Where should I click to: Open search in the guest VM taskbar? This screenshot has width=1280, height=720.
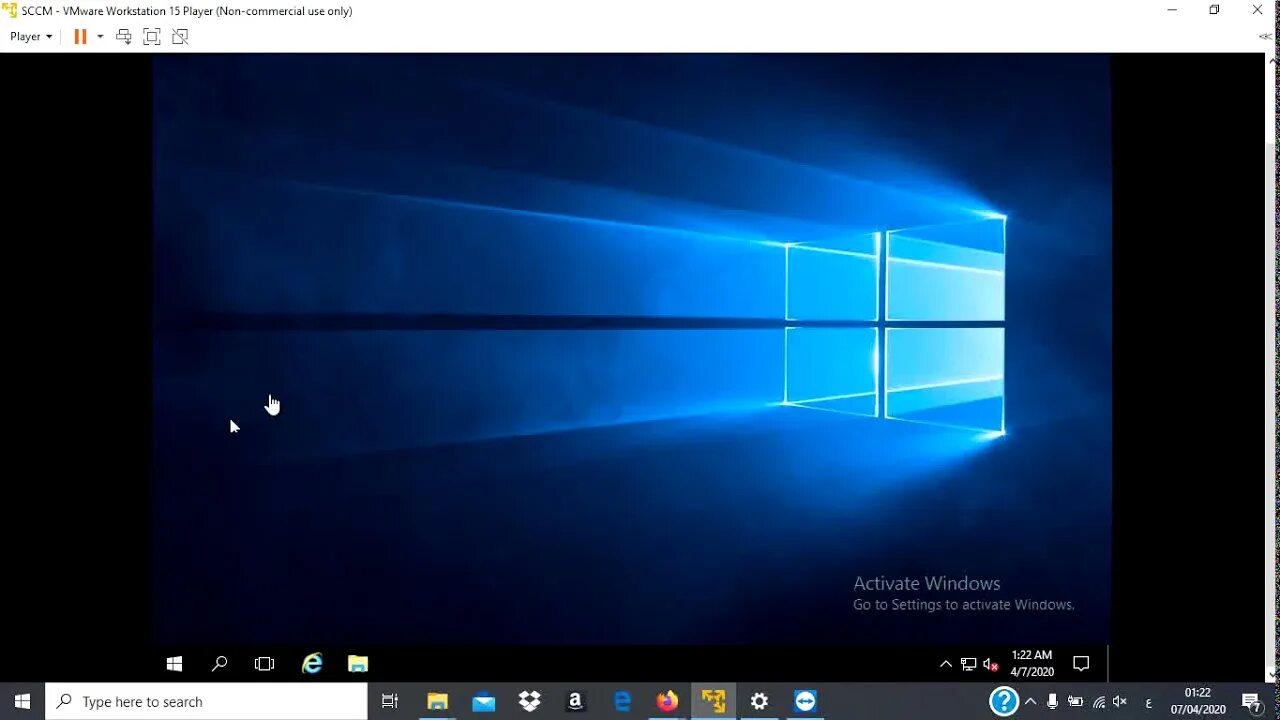tap(219, 663)
